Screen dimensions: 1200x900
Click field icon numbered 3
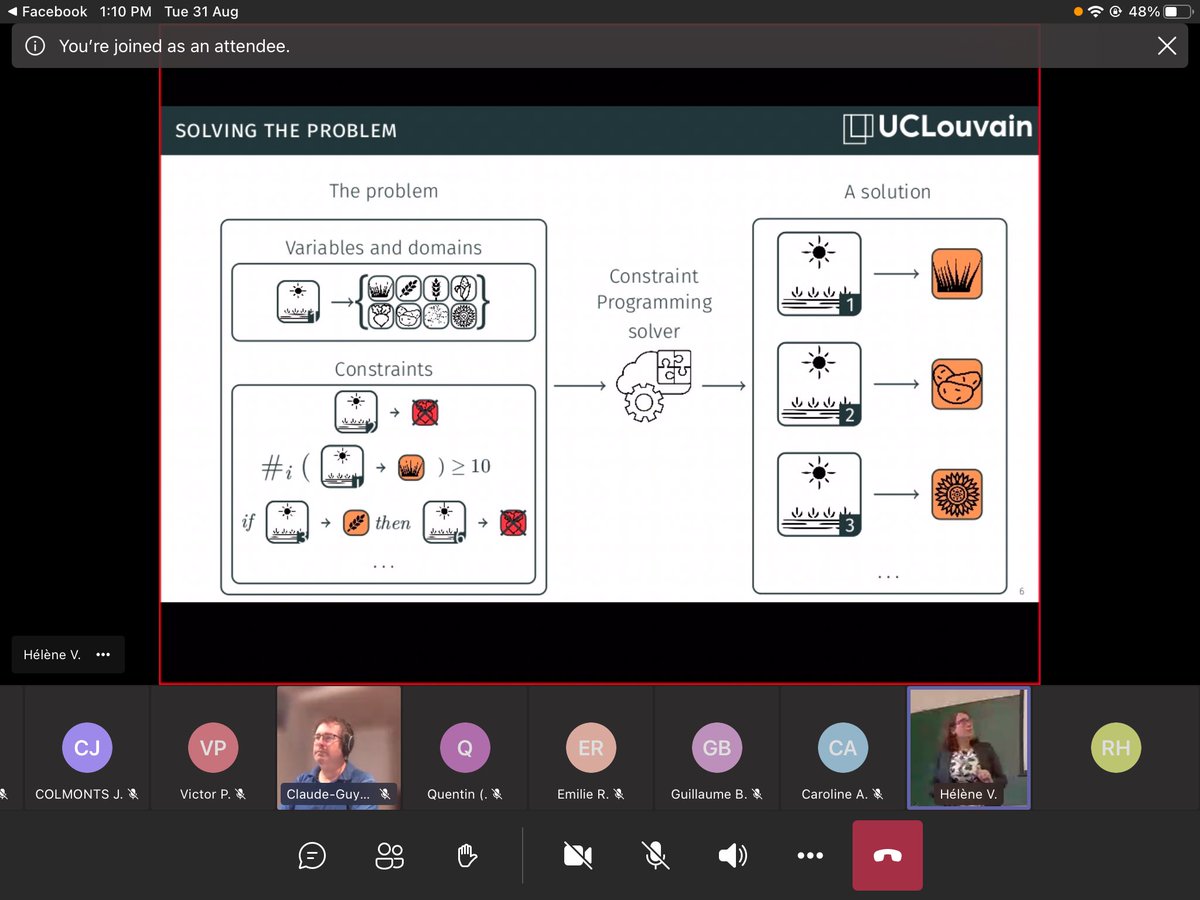(819, 494)
